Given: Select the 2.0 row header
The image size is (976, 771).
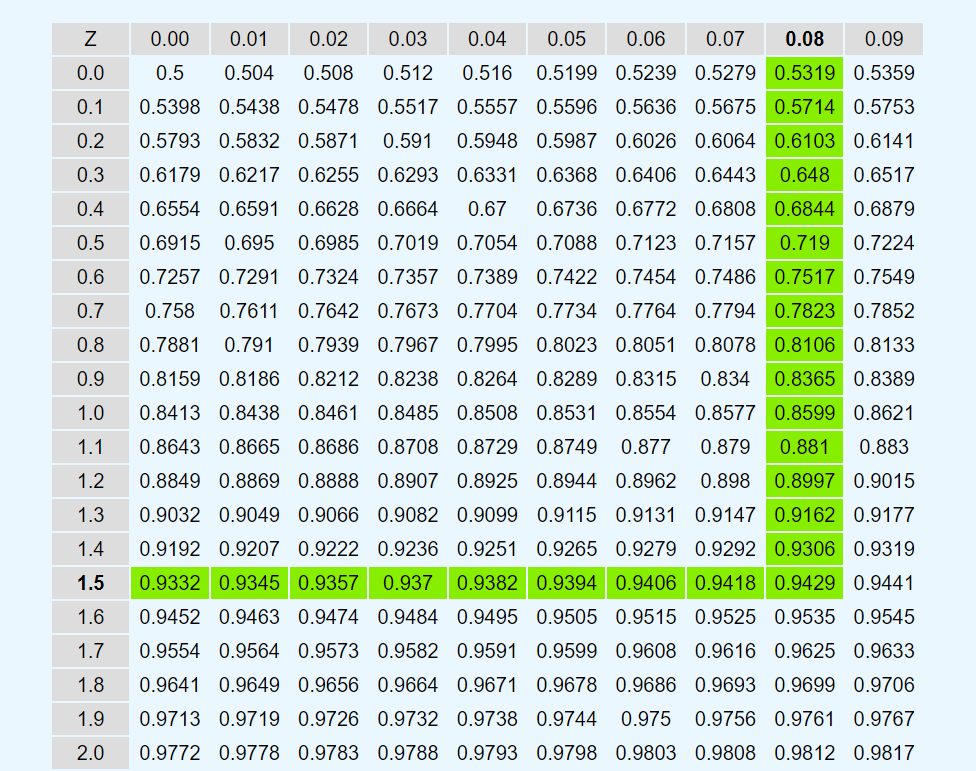Looking at the screenshot, I should click(x=90, y=753).
